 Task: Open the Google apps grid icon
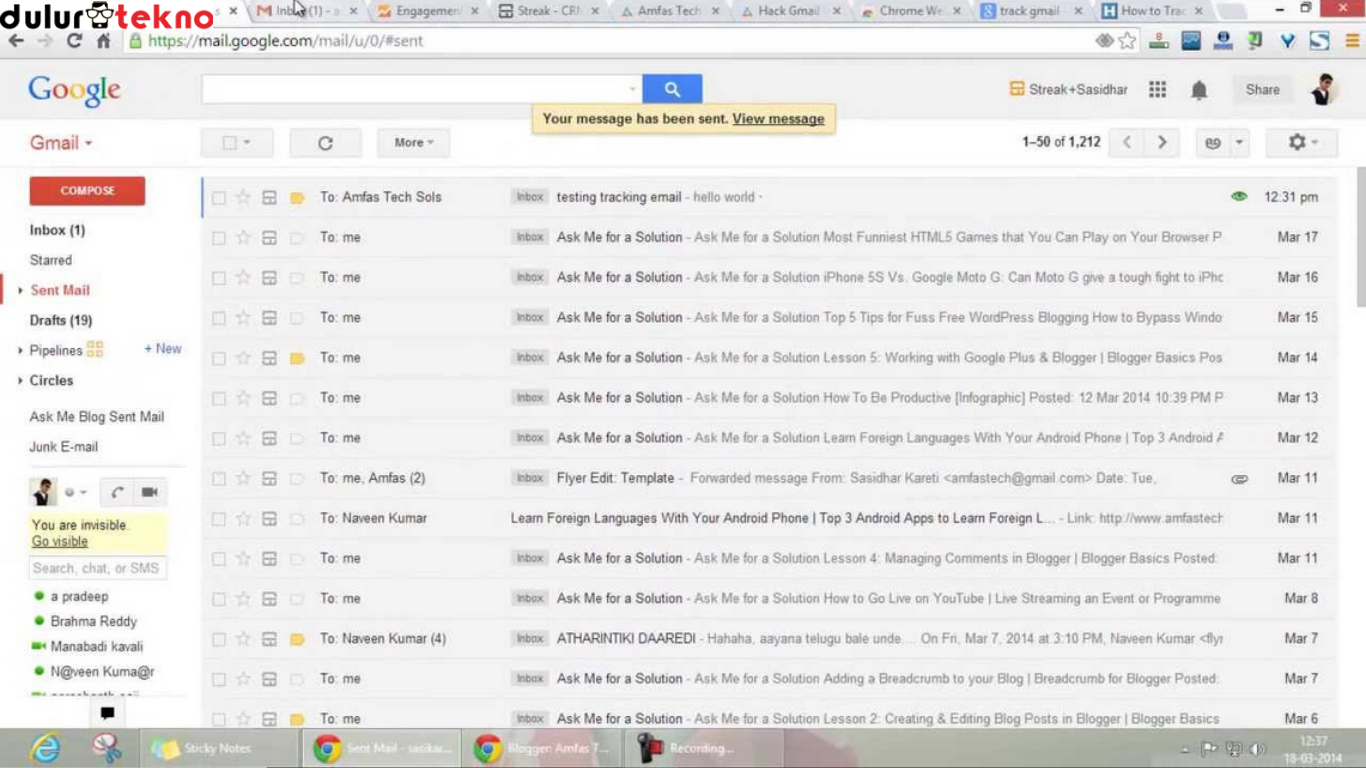click(1158, 90)
